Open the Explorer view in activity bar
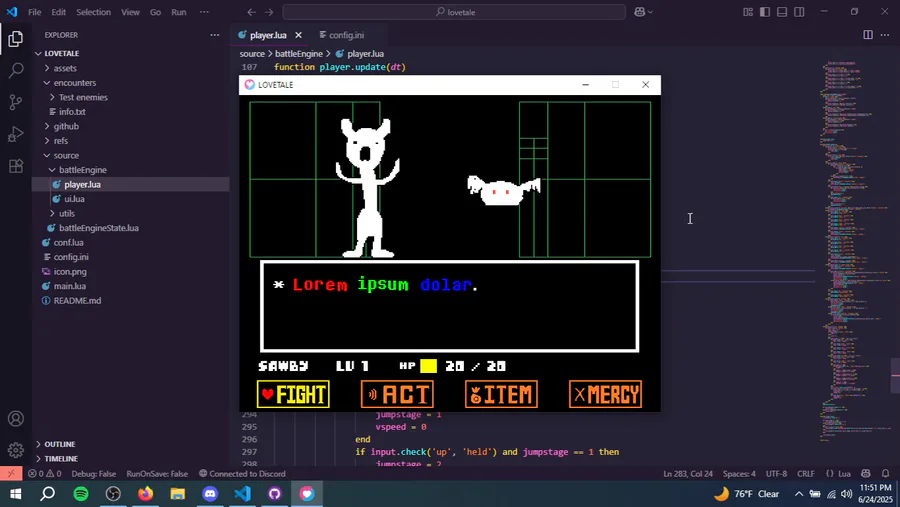Screen dimensions: 900x507 tap(15, 38)
